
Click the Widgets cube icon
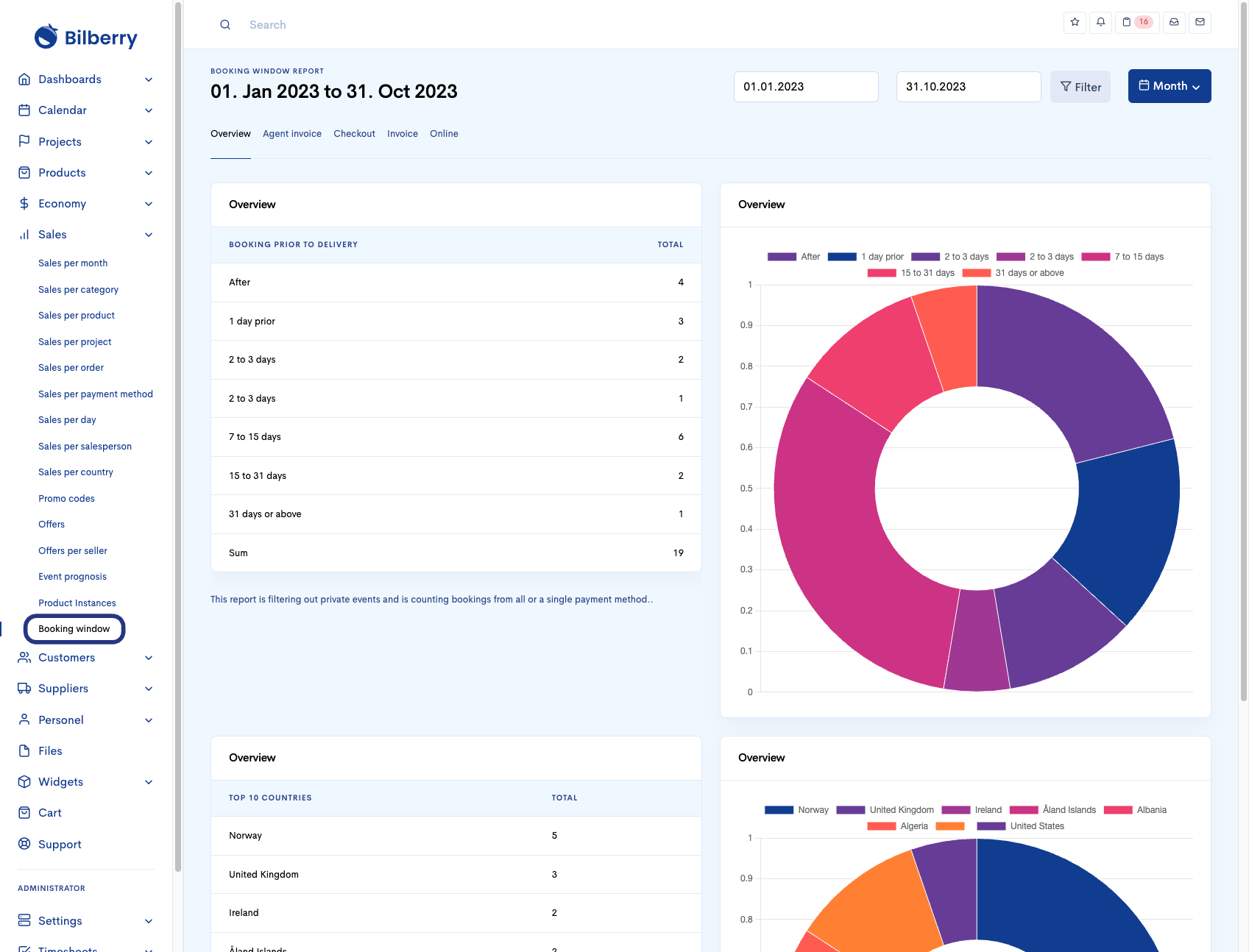(24, 782)
